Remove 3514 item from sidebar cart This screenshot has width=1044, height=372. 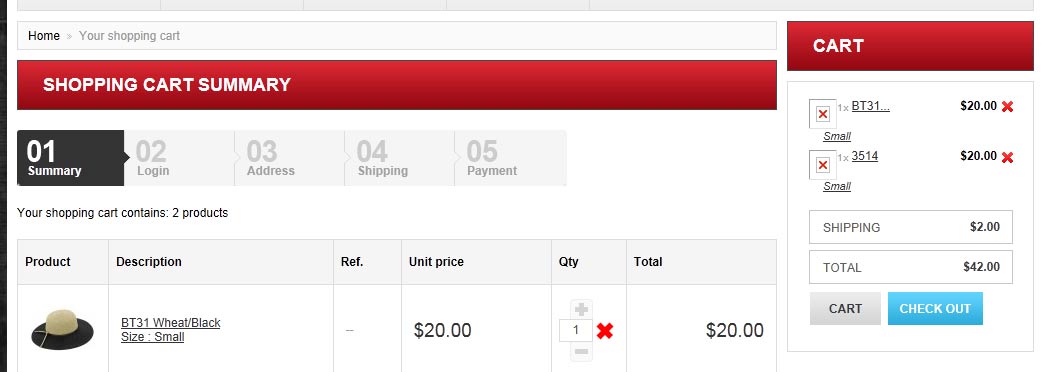(x=1007, y=157)
